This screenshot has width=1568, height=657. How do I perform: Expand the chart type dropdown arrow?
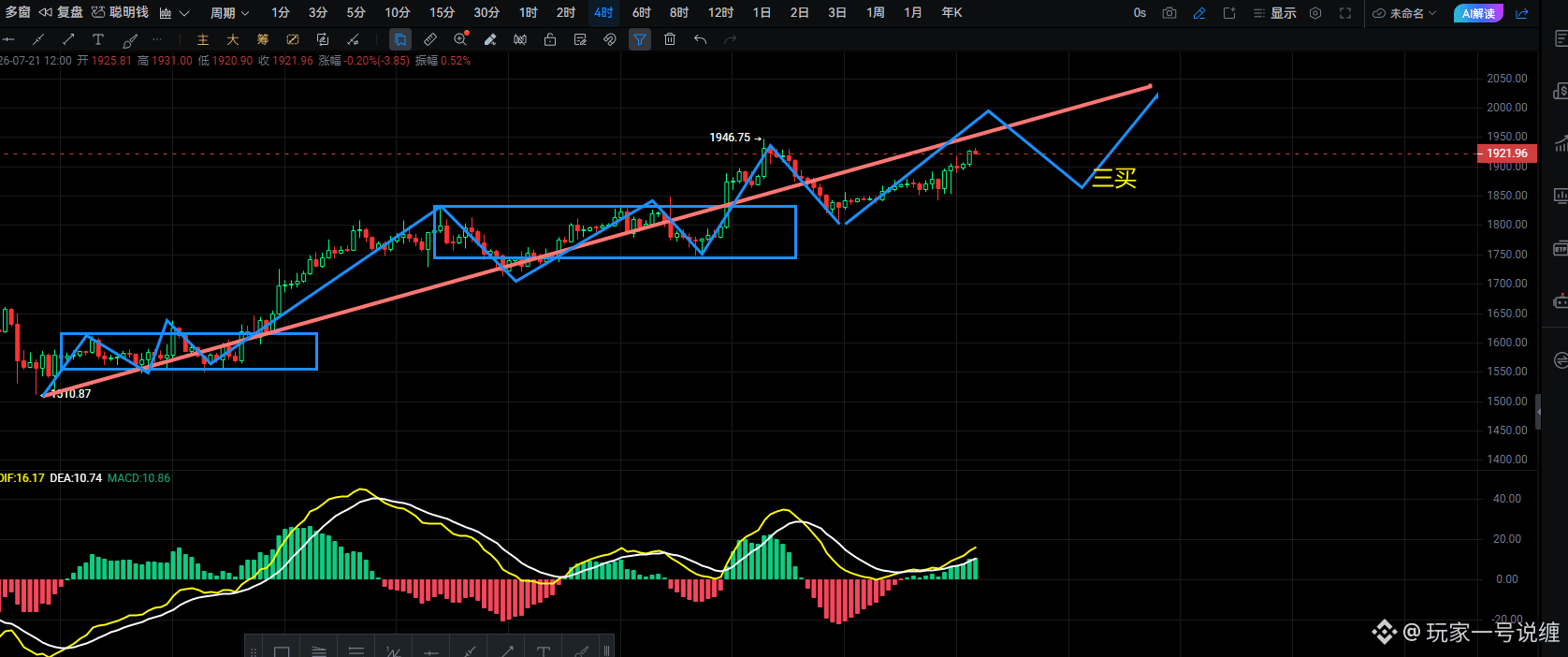(184, 13)
